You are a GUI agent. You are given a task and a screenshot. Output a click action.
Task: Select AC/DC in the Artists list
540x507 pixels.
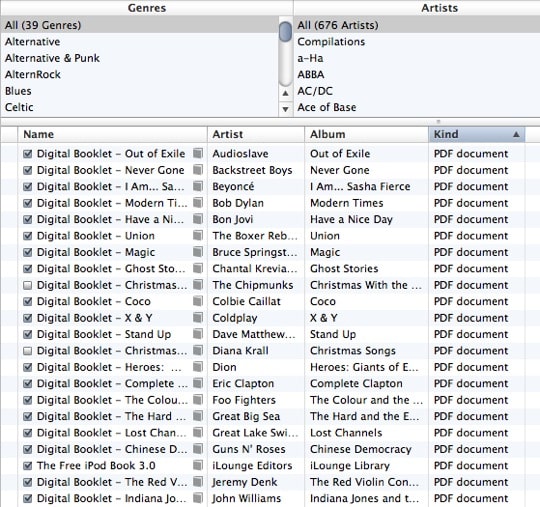point(417,91)
